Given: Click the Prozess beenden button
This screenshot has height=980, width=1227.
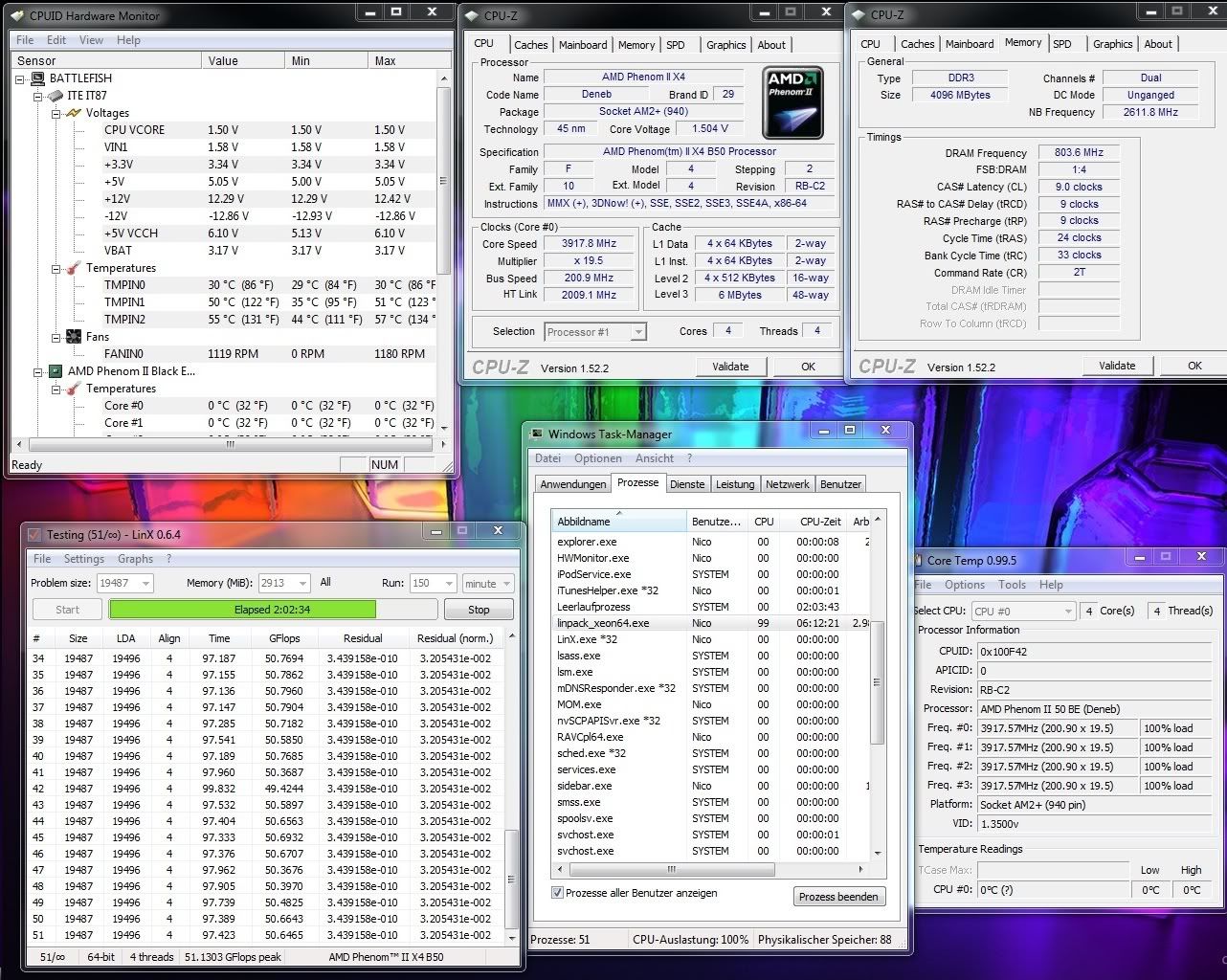Looking at the screenshot, I should [x=838, y=897].
